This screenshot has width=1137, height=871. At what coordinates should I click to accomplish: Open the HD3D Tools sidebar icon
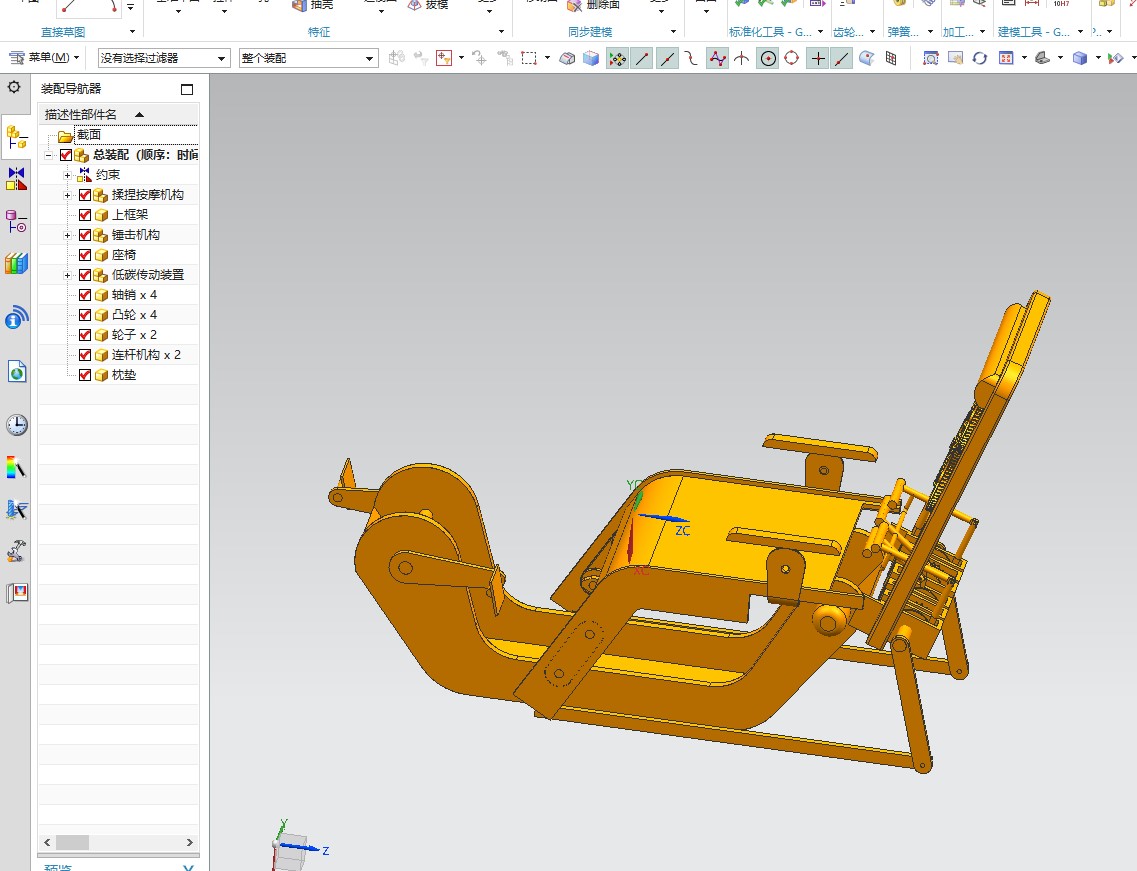[x=16, y=318]
